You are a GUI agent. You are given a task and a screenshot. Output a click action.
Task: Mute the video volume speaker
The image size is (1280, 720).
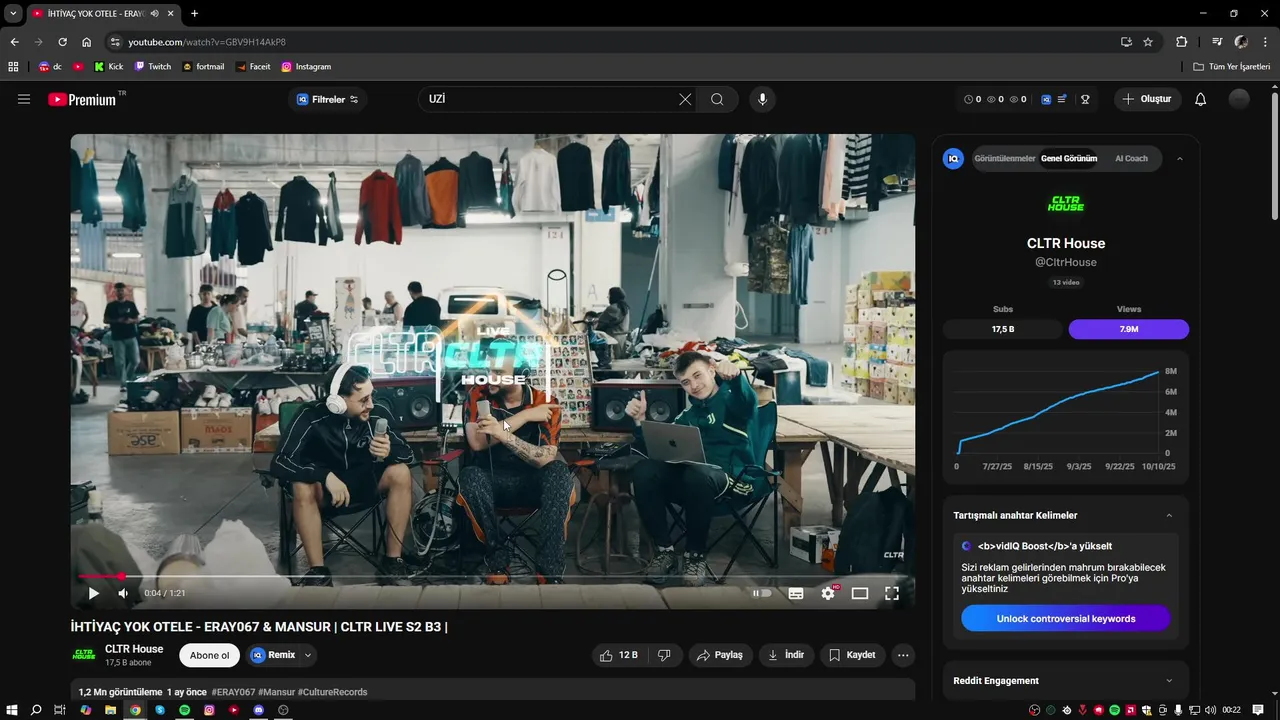pyautogui.click(x=123, y=593)
